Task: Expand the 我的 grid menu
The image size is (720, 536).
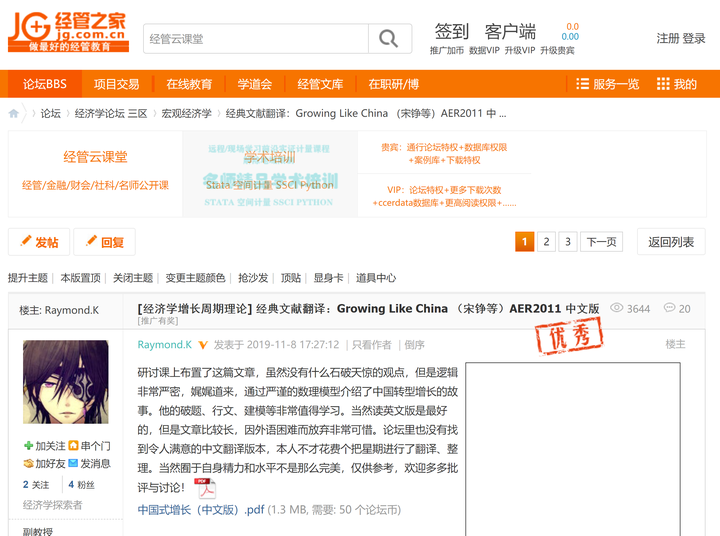Action: pyautogui.click(x=677, y=84)
